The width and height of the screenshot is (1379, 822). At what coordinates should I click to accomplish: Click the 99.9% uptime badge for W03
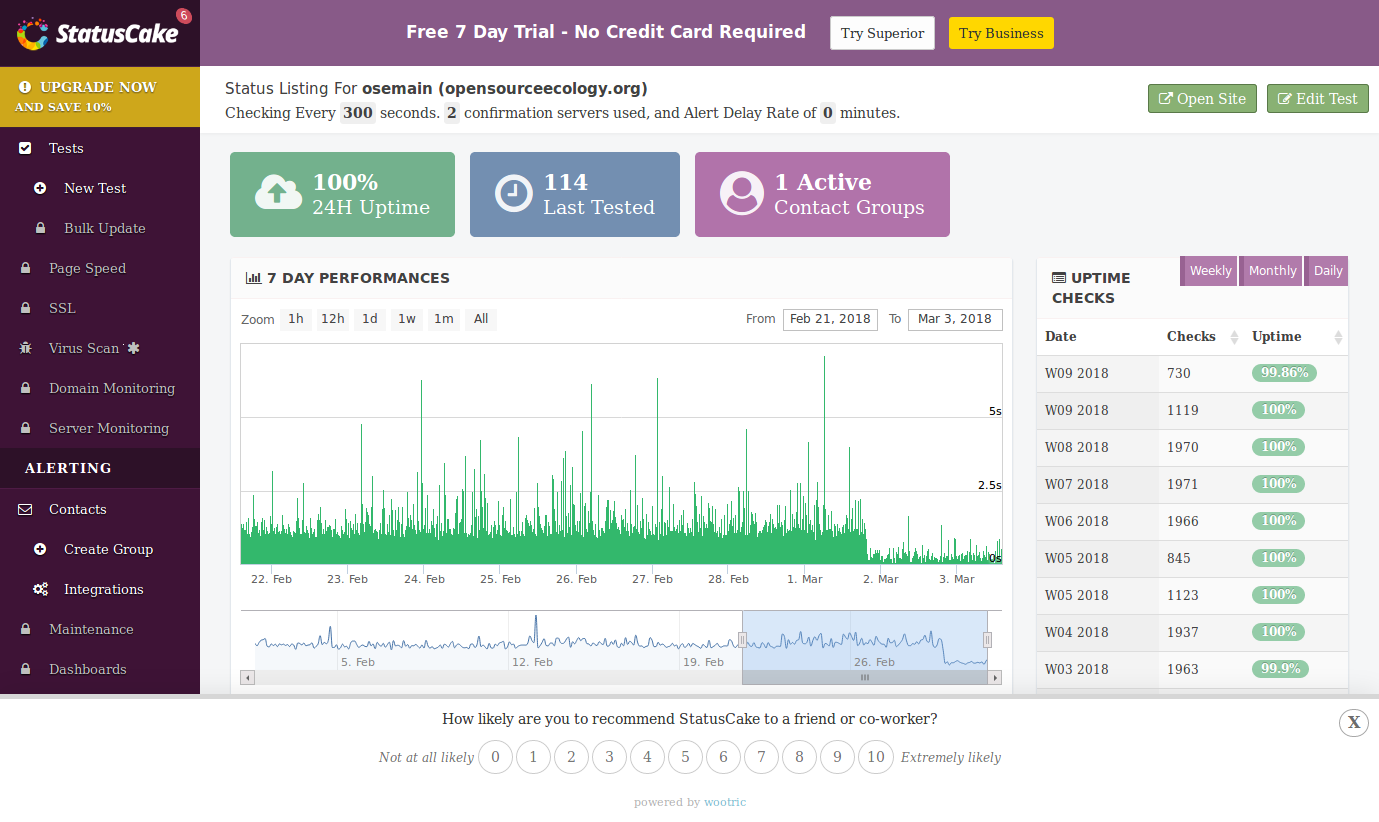tap(1280, 669)
